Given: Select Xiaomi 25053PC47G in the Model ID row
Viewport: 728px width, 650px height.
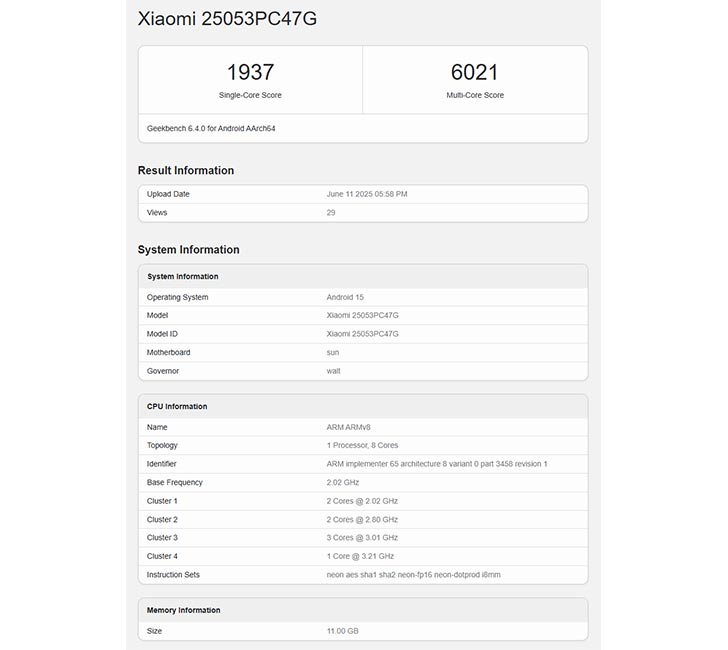Looking at the screenshot, I should (363, 334).
